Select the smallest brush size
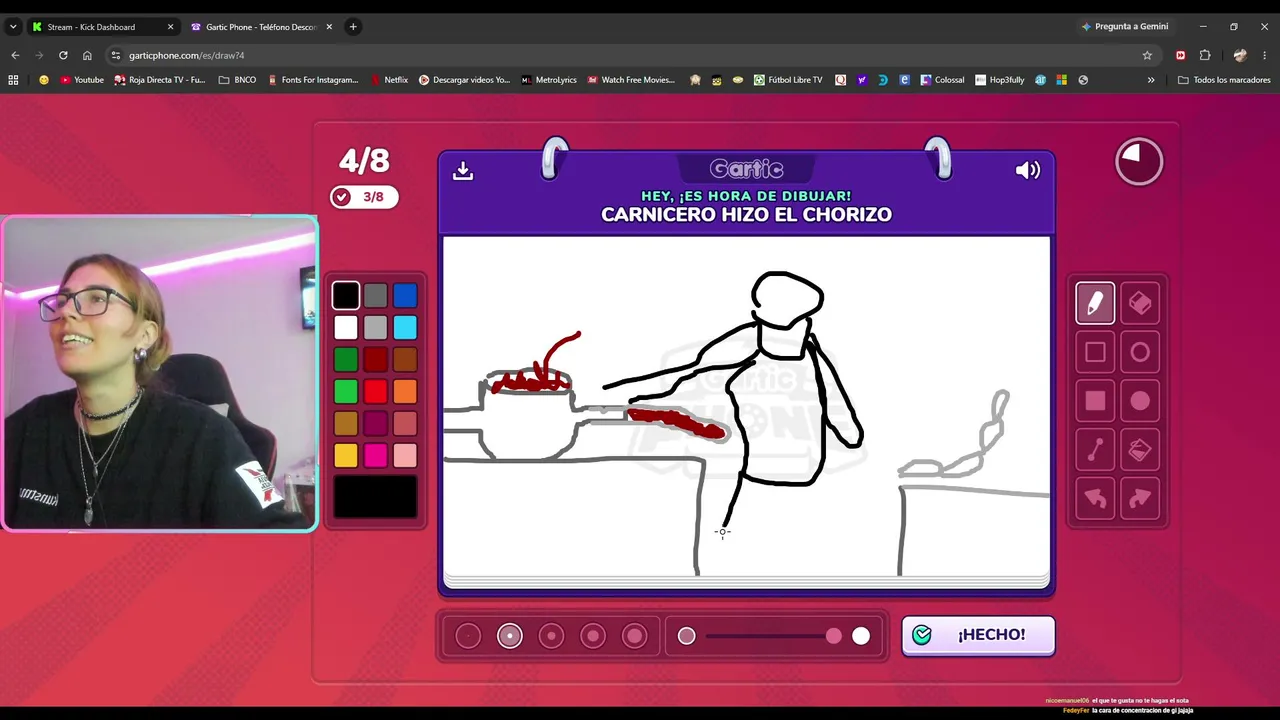 [x=468, y=636]
